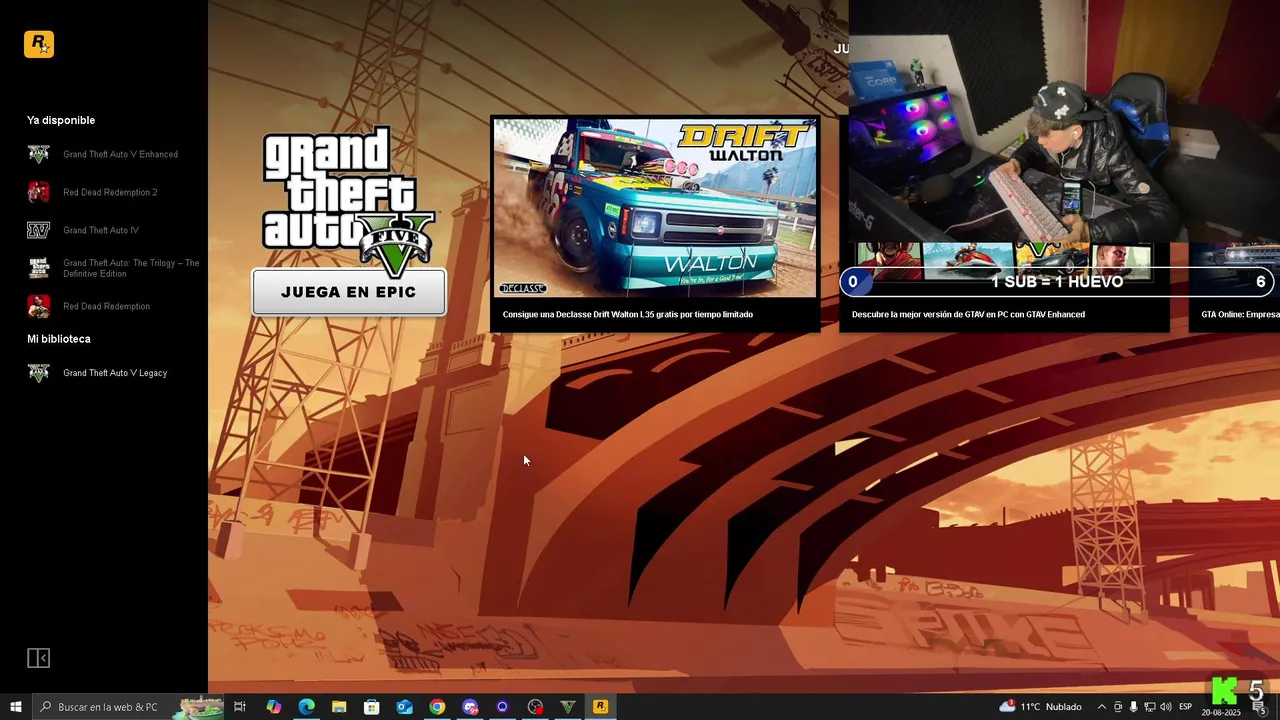The width and height of the screenshot is (1280, 720).
Task: Show hidden system tray icons
Action: [1102, 707]
